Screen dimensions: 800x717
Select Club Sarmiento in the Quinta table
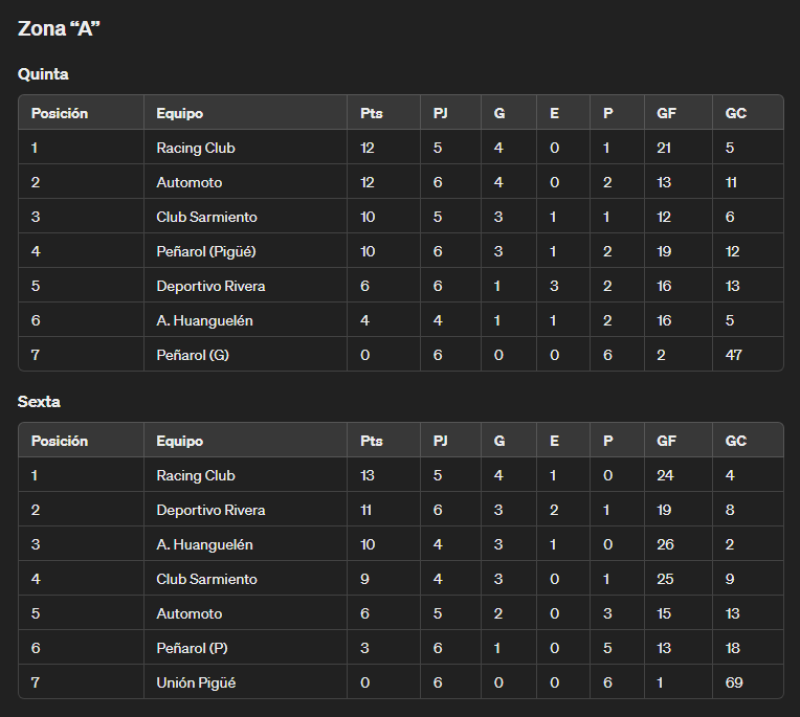[207, 217]
